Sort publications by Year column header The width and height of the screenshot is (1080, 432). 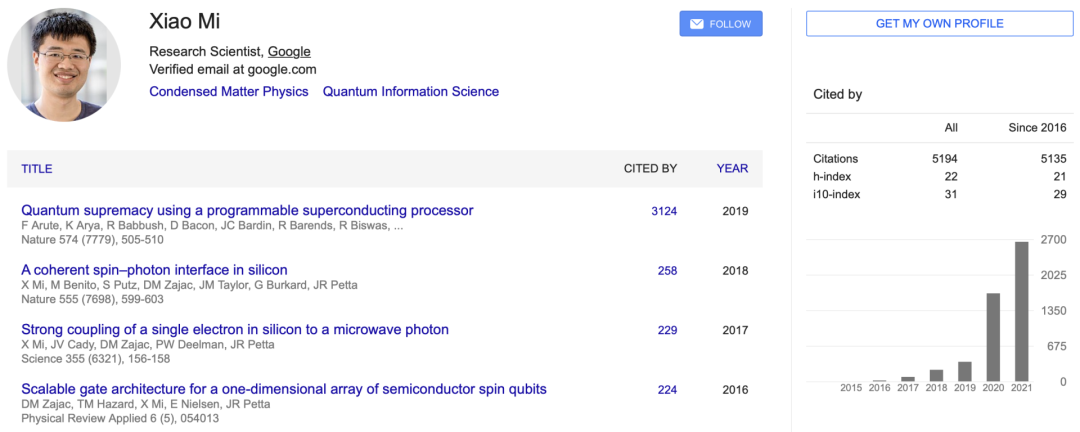click(x=732, y=169)
